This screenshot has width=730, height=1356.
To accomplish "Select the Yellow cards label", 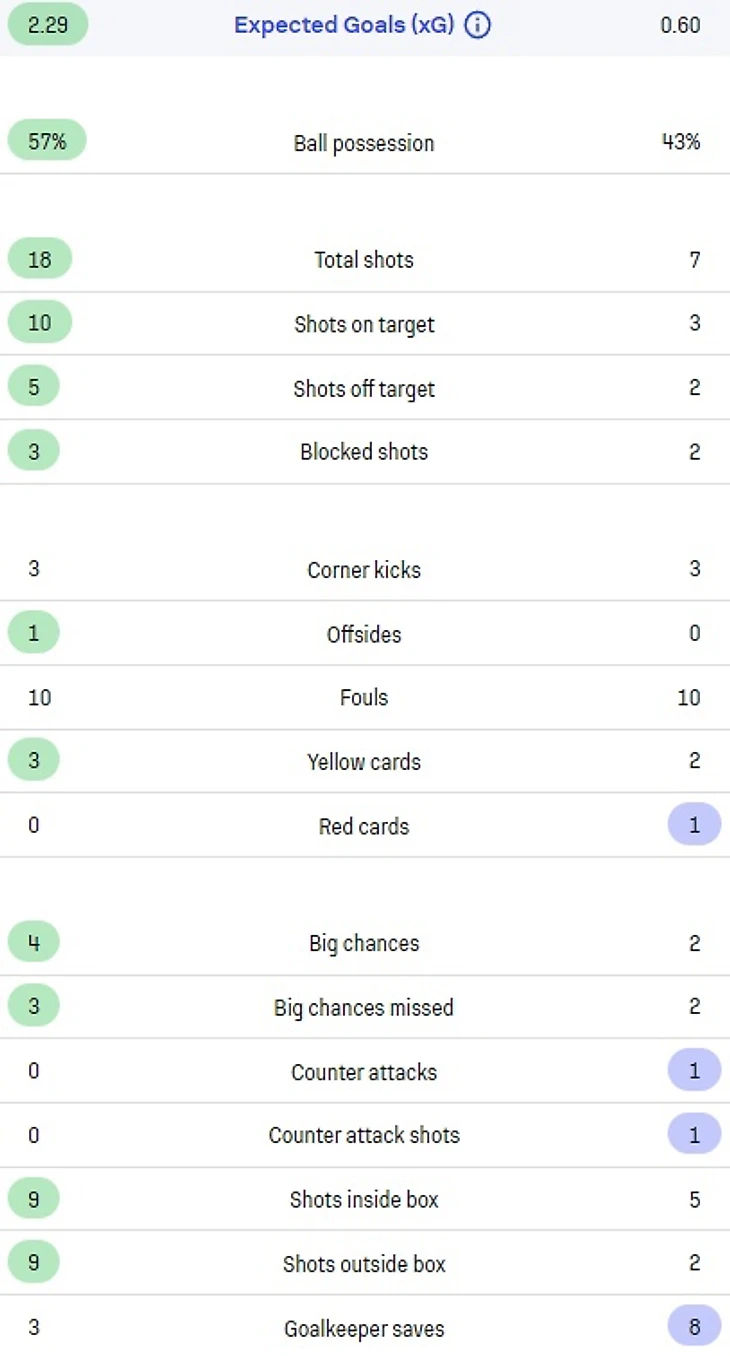I will pos(364,762).
